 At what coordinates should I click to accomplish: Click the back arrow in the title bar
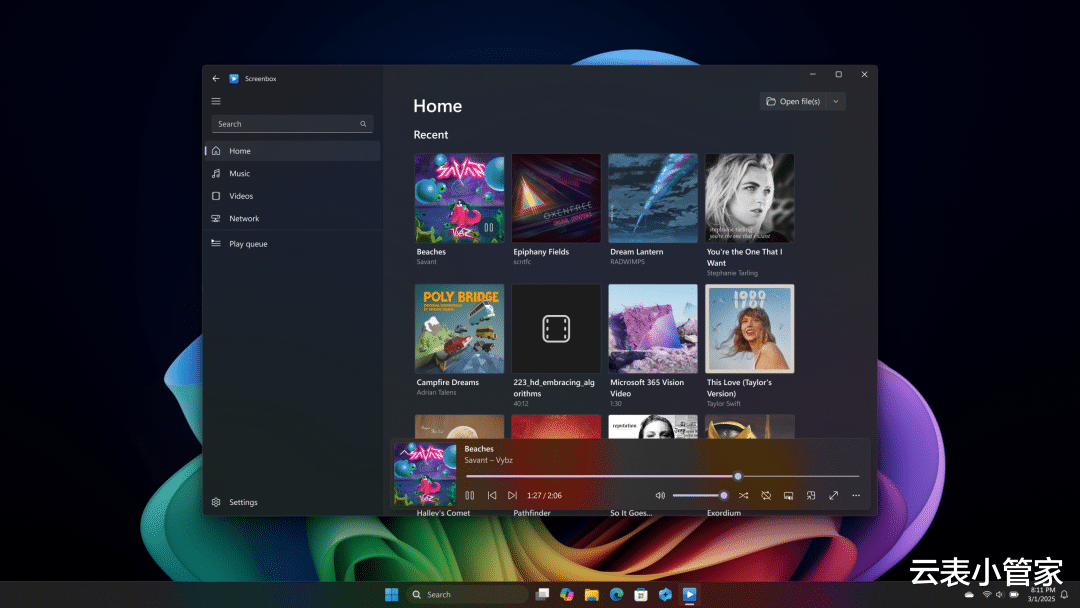click(216, 78)
